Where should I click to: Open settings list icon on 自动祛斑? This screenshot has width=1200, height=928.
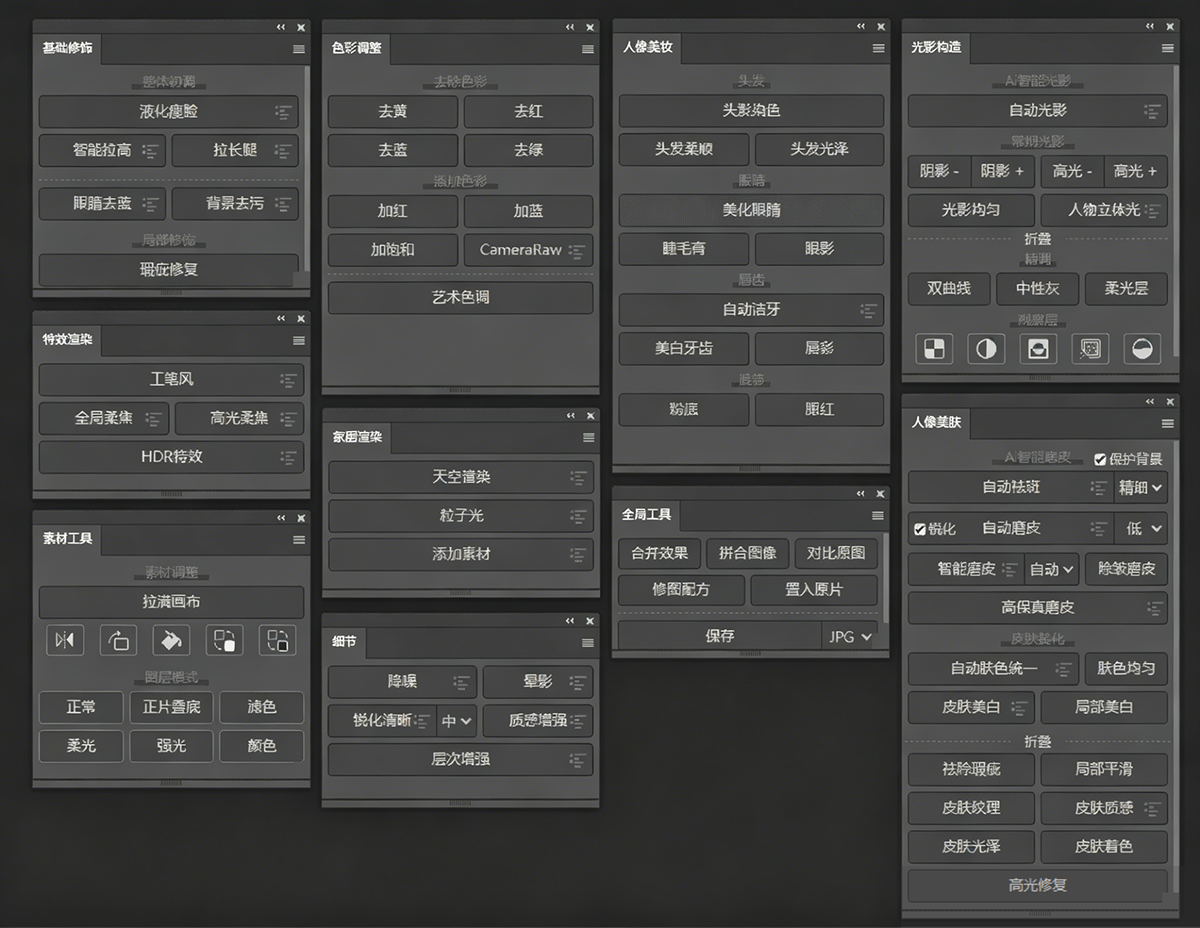click(x=1098, y=488)
